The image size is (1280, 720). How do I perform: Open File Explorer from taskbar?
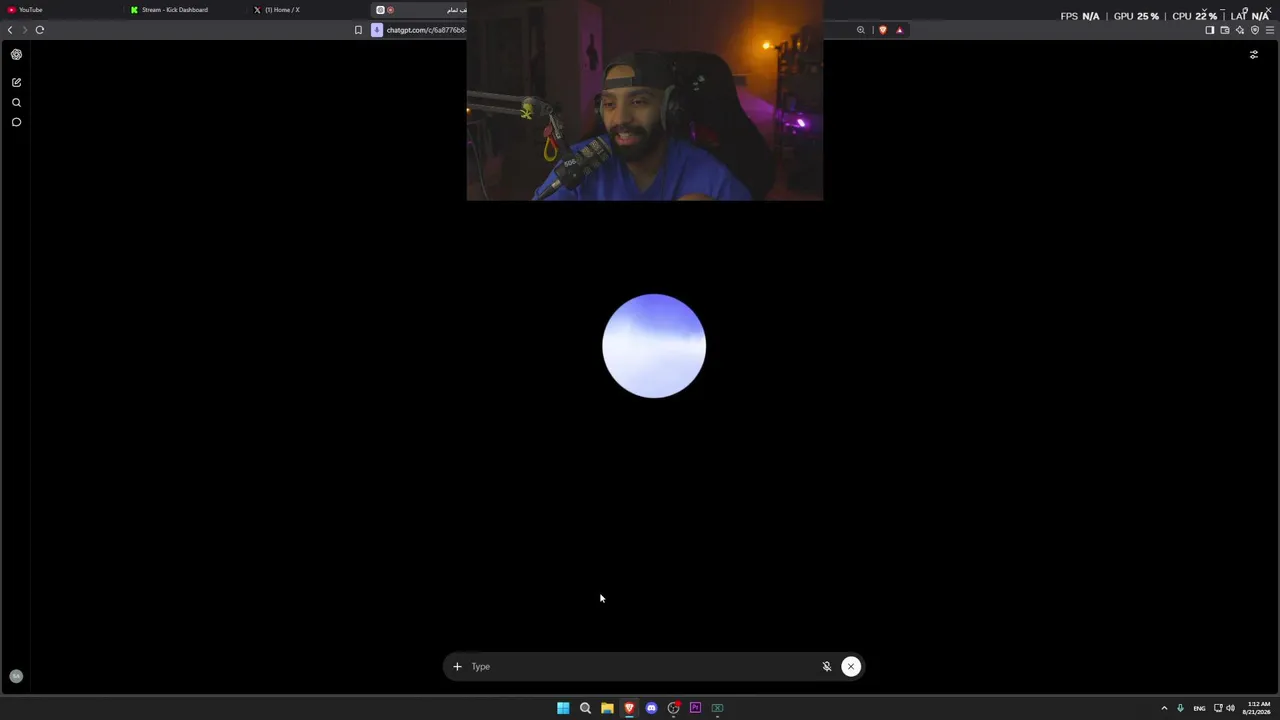click(607, 708)
